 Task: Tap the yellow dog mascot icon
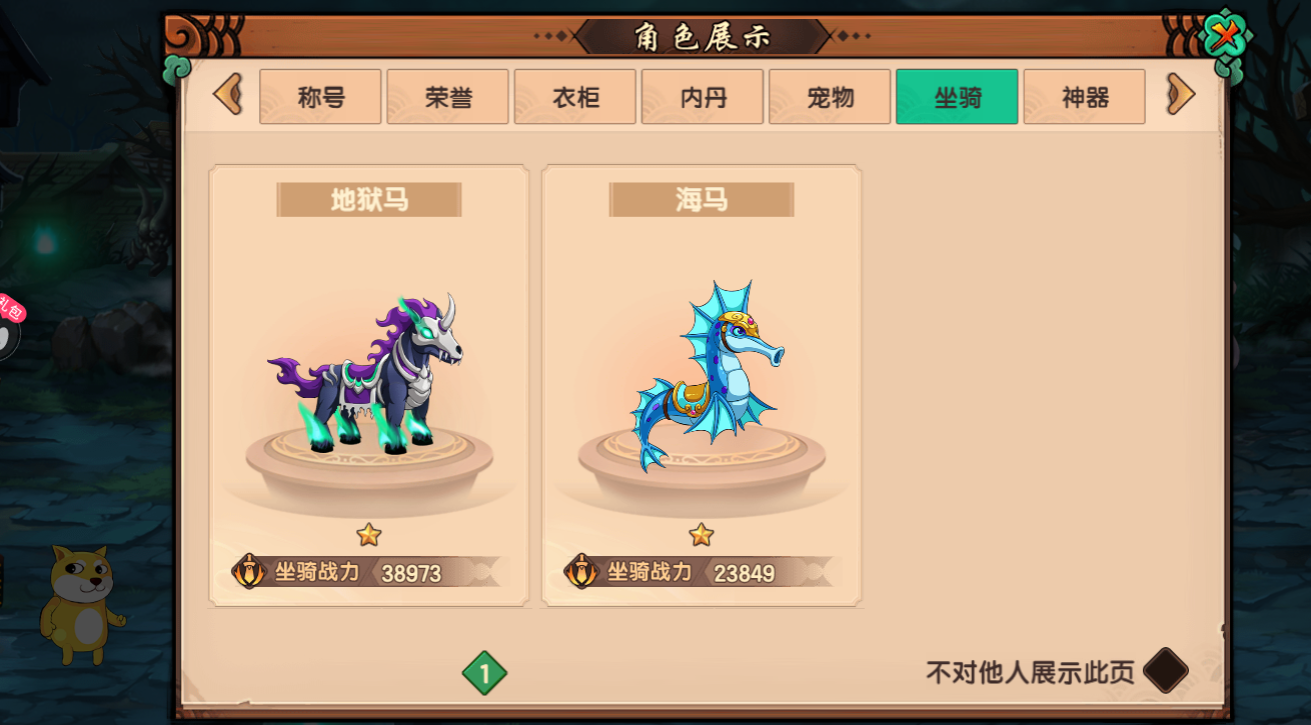(83, 604)
